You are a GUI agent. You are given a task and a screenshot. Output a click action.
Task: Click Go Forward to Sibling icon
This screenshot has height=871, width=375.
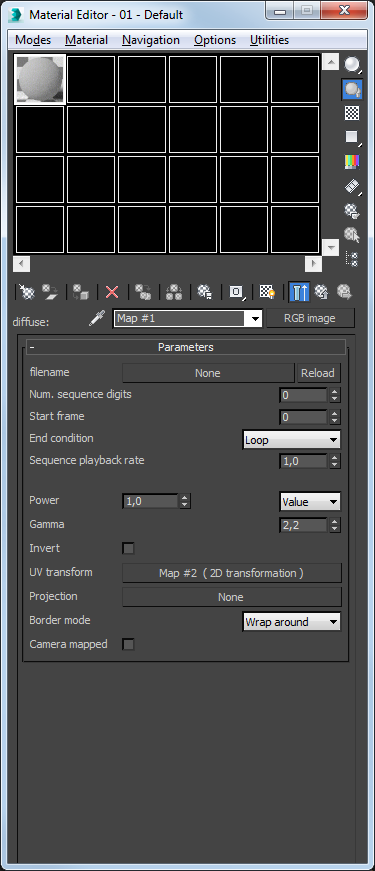(x=344, y=292)
